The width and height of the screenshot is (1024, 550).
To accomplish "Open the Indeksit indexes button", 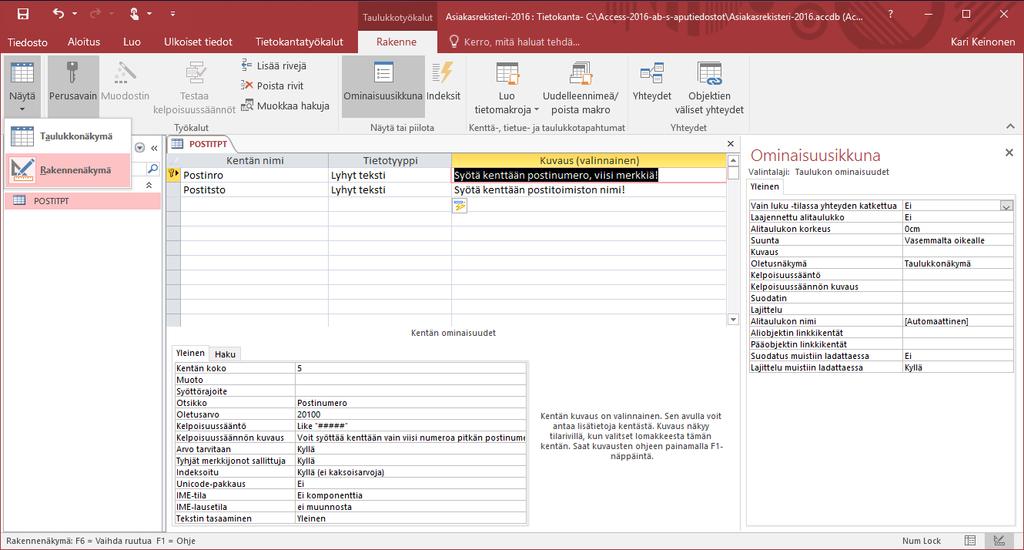I will pos(443,82).
